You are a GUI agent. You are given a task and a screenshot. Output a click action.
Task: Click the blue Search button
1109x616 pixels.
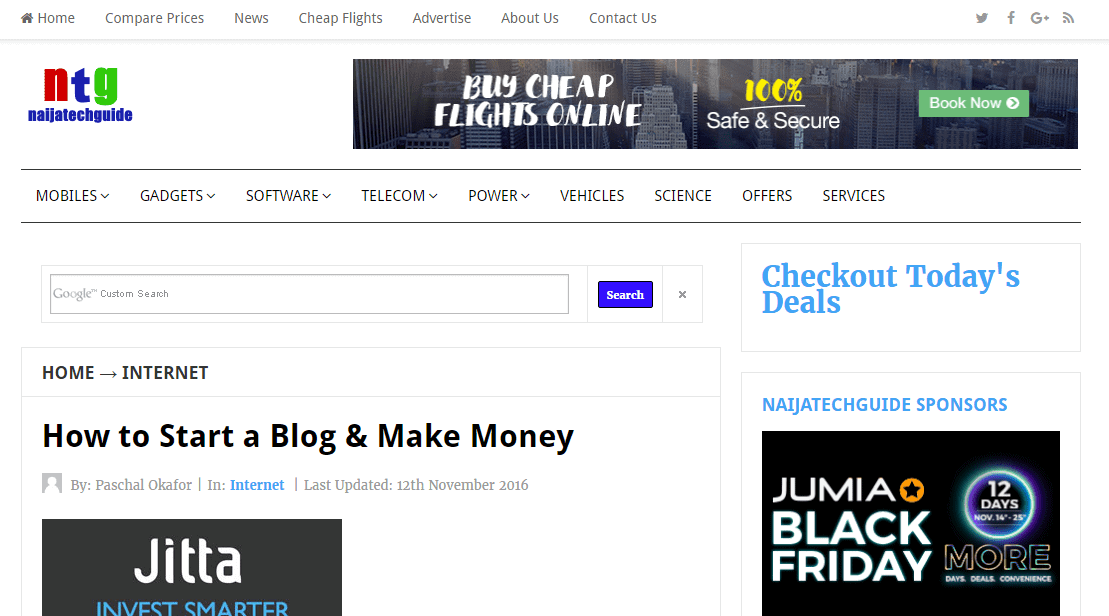point(625,294)
